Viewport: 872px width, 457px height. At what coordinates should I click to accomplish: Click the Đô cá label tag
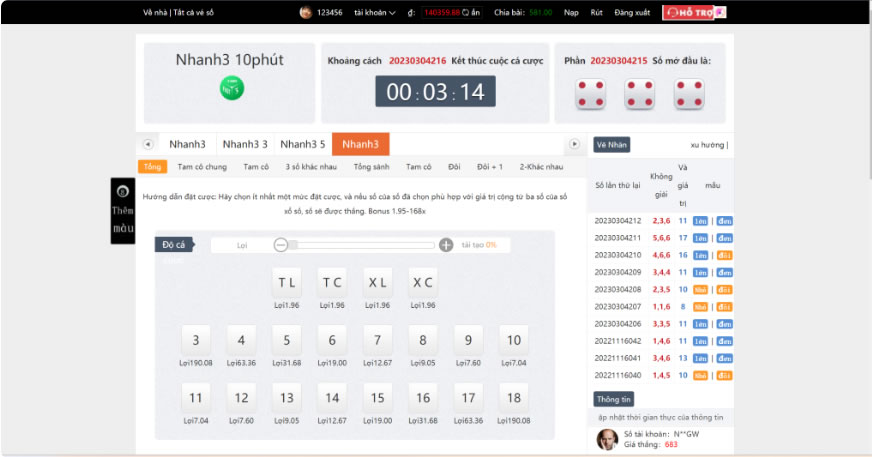point(174,245)
